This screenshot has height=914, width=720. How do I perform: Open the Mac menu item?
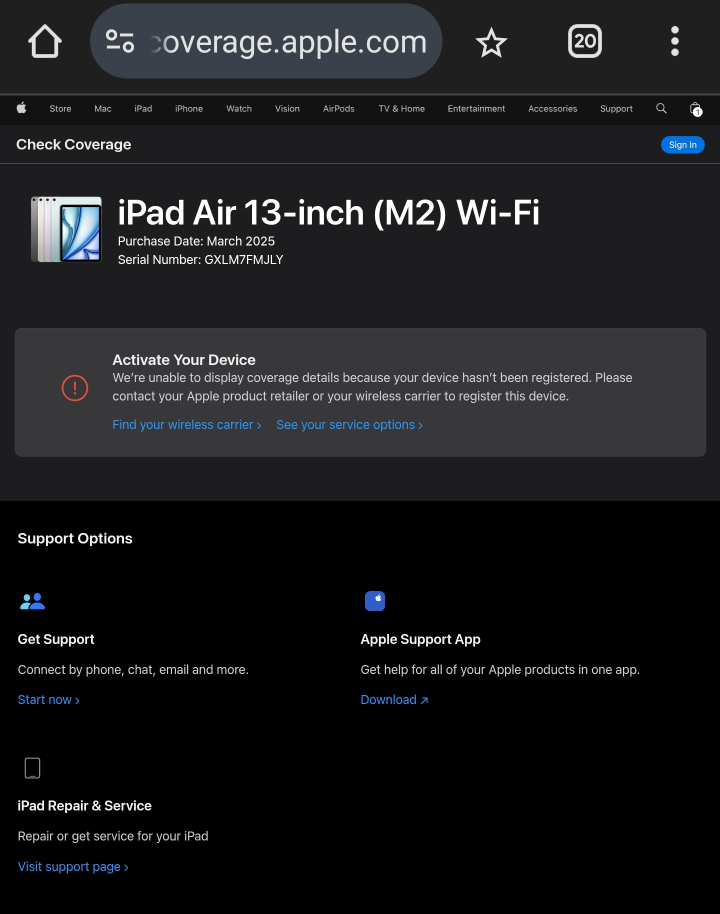[x=103, y=108]
